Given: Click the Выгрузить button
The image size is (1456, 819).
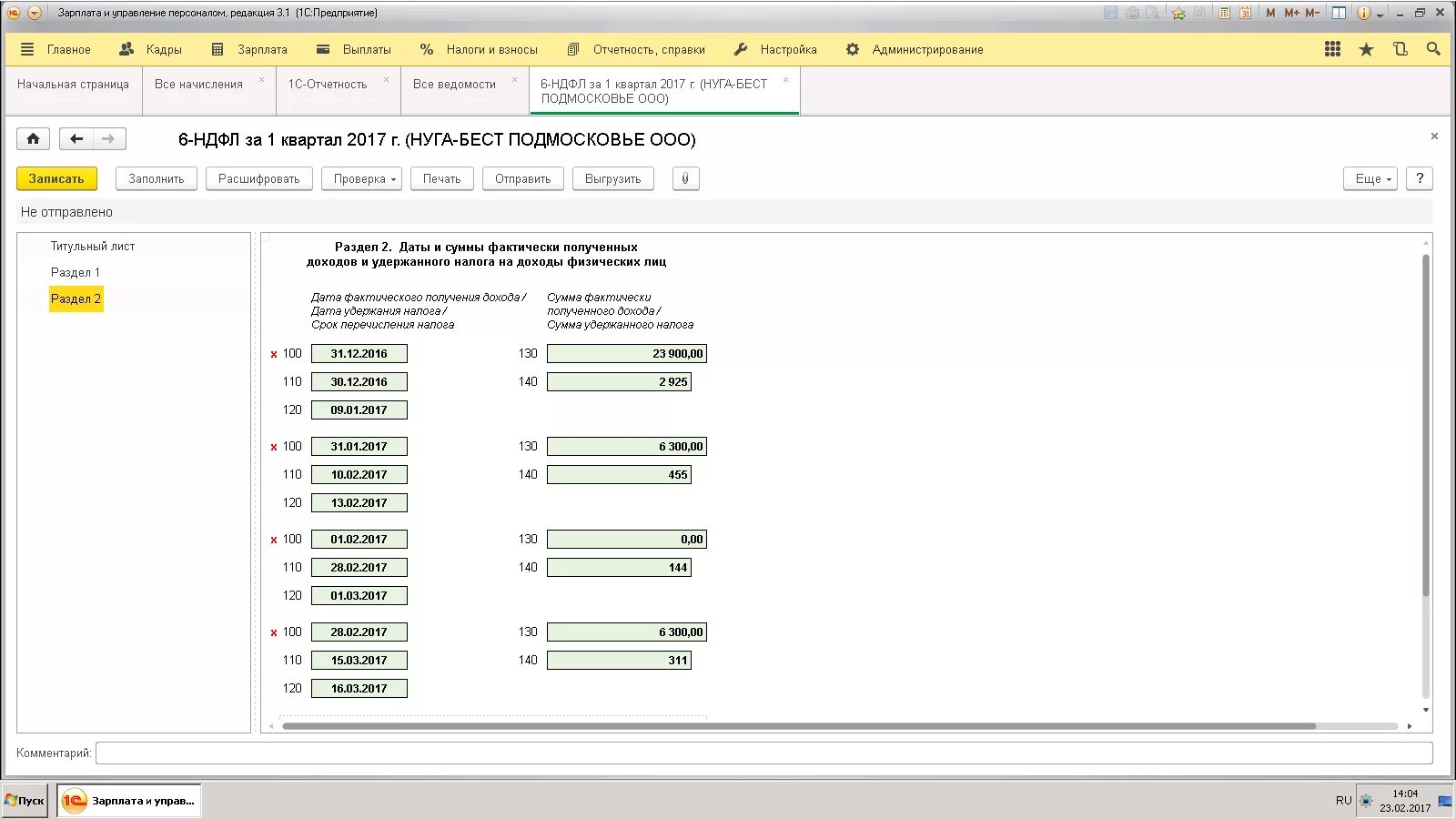Looking at the screenshot, I should point(613,178).
